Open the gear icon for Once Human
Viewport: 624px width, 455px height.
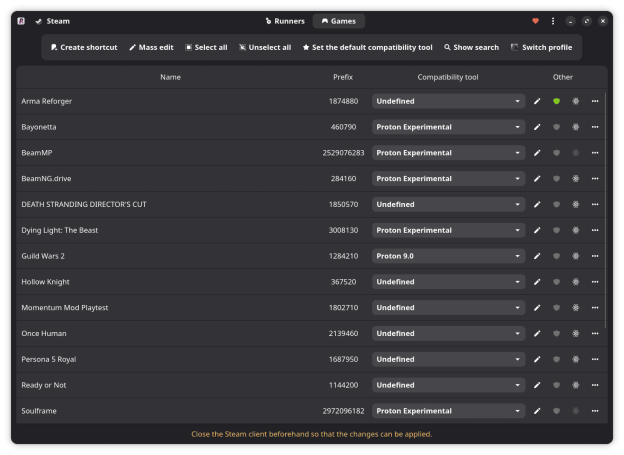tap(575, 334)
